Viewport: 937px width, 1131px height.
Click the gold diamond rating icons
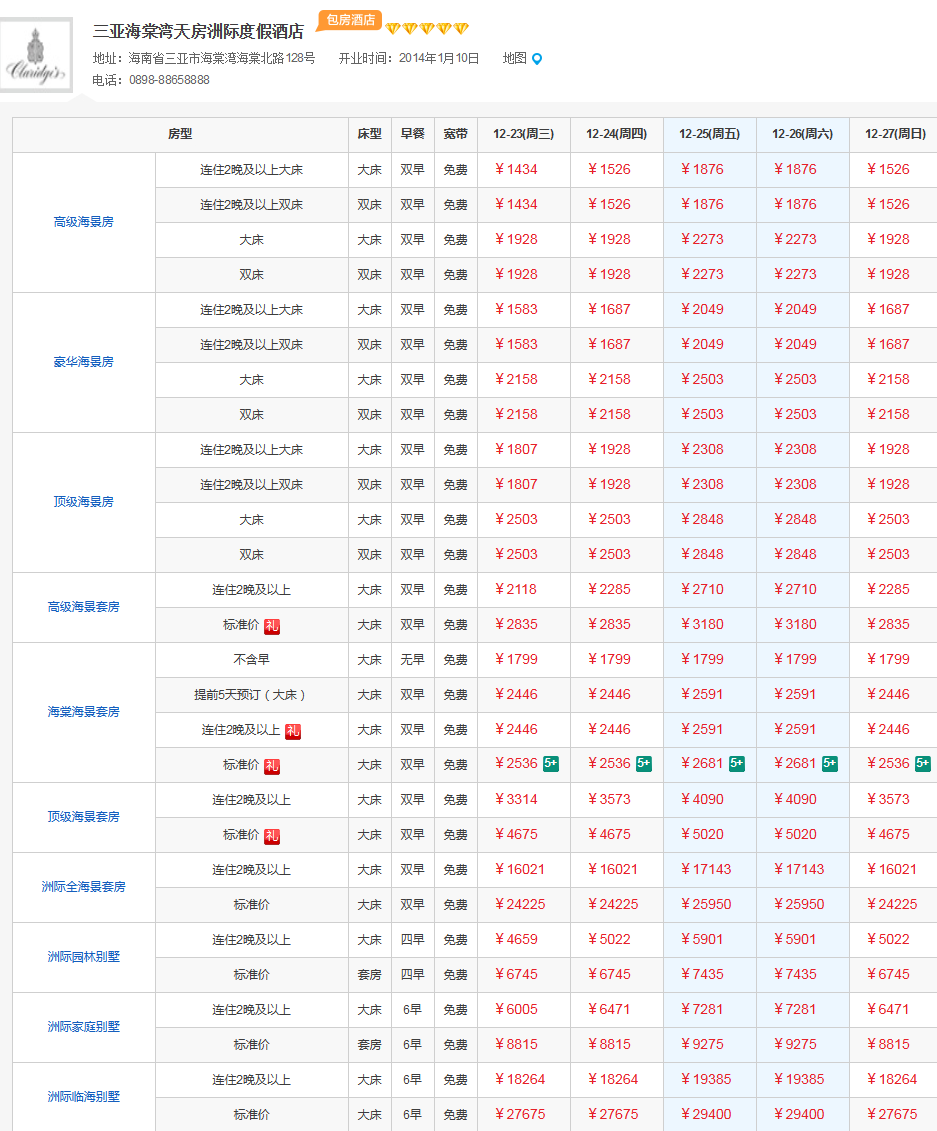pyautogui.click(x=427, y=29)
